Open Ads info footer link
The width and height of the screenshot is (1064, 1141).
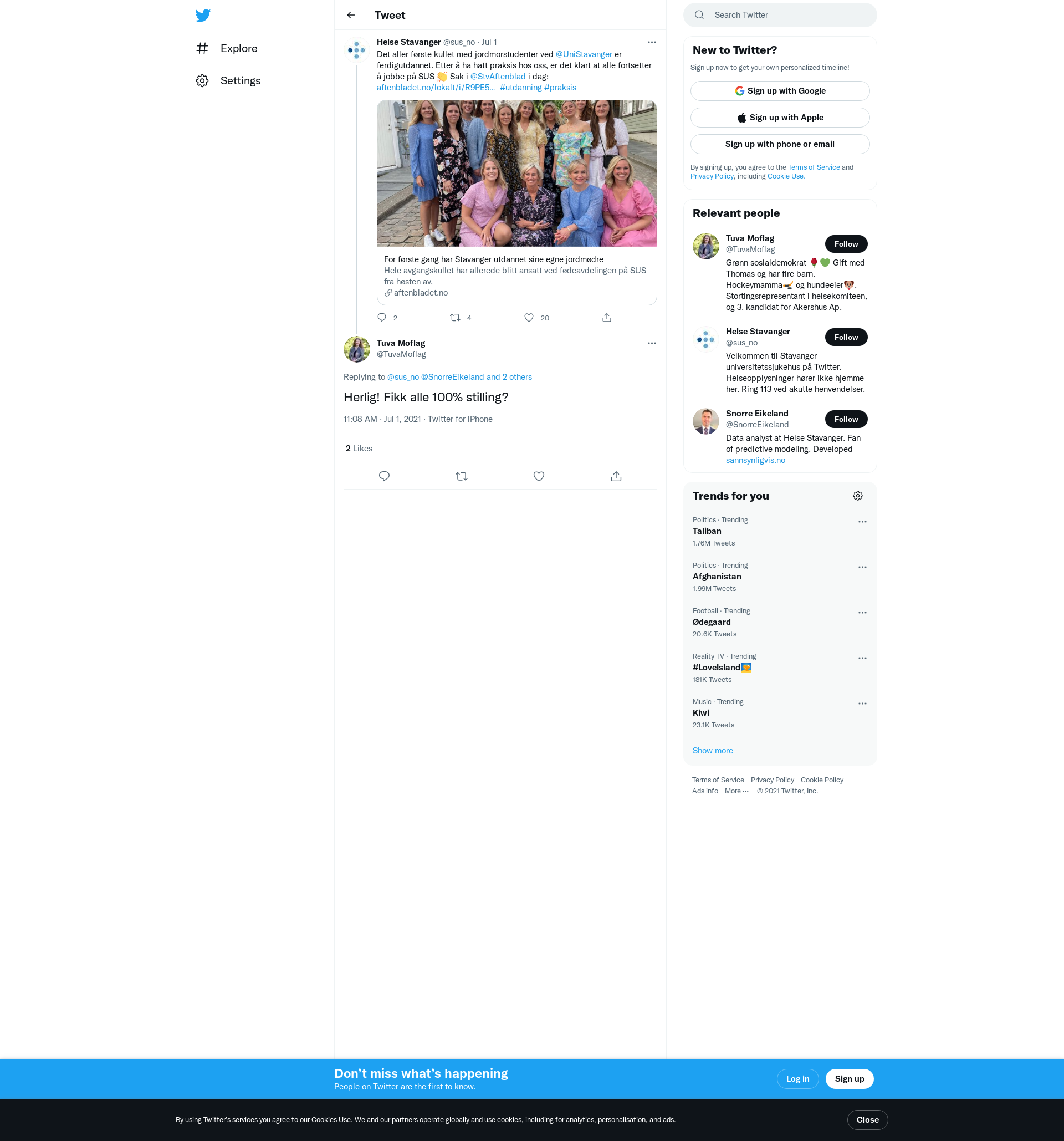704,791
